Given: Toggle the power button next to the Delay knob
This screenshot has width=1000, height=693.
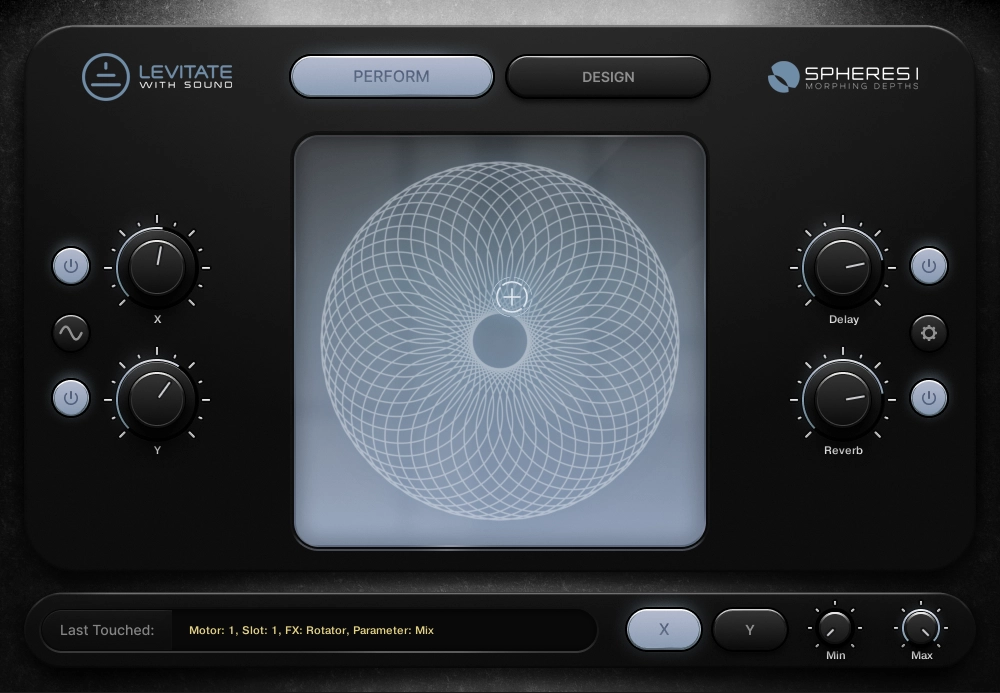Looking at the screenshot, I should (x=929, y=267).
